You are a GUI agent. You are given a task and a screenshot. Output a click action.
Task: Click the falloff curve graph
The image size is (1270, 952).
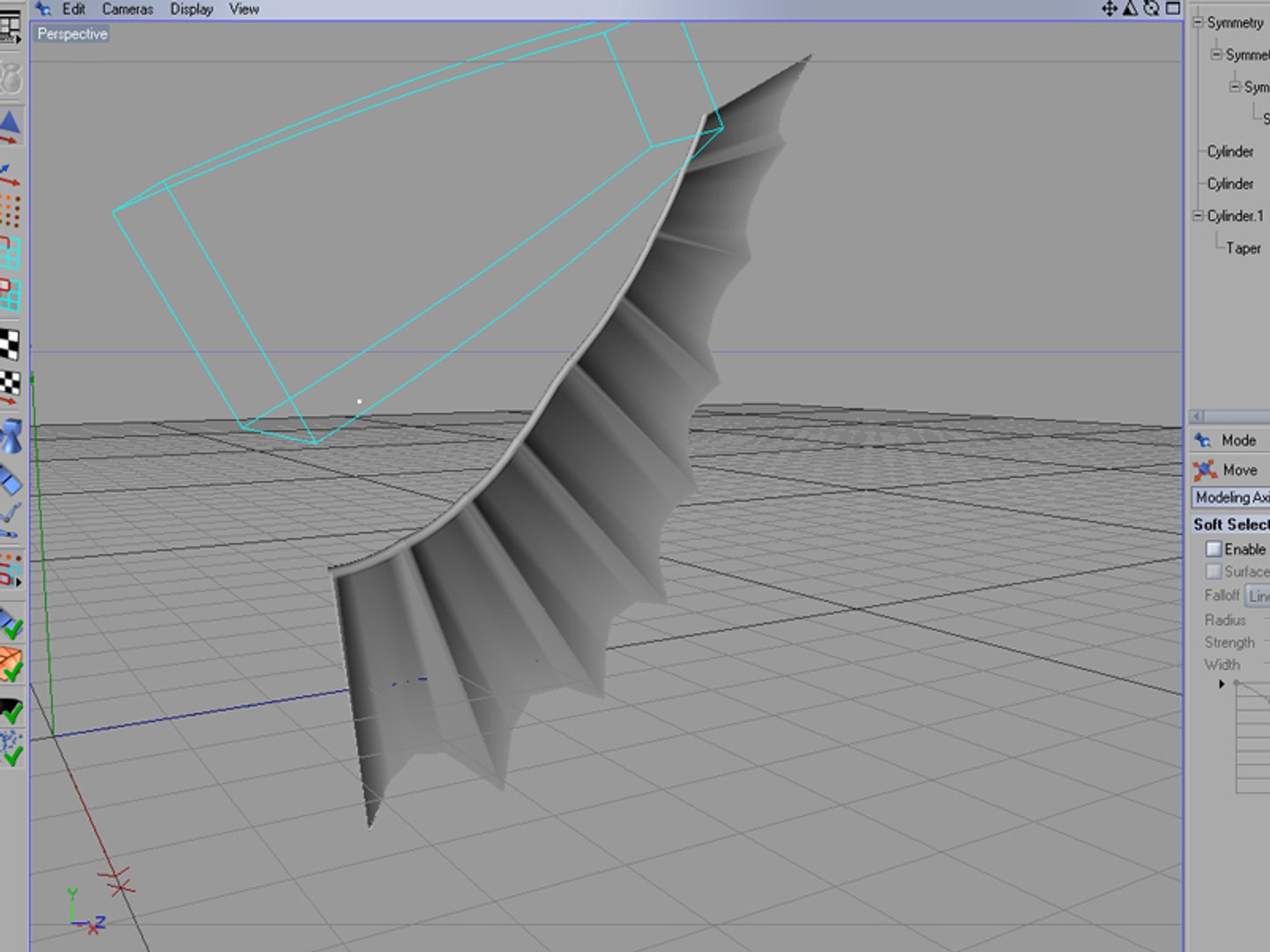pos(1252,738)
